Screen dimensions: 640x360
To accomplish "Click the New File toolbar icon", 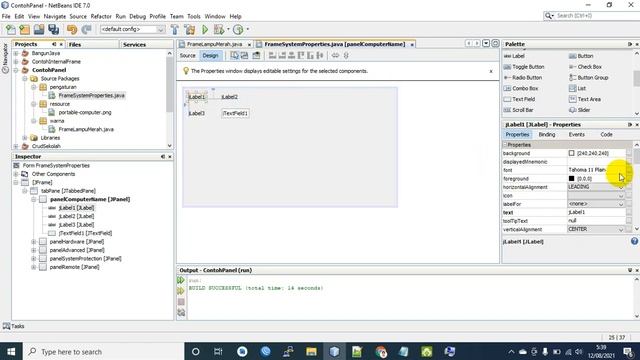I will point(10,29).
